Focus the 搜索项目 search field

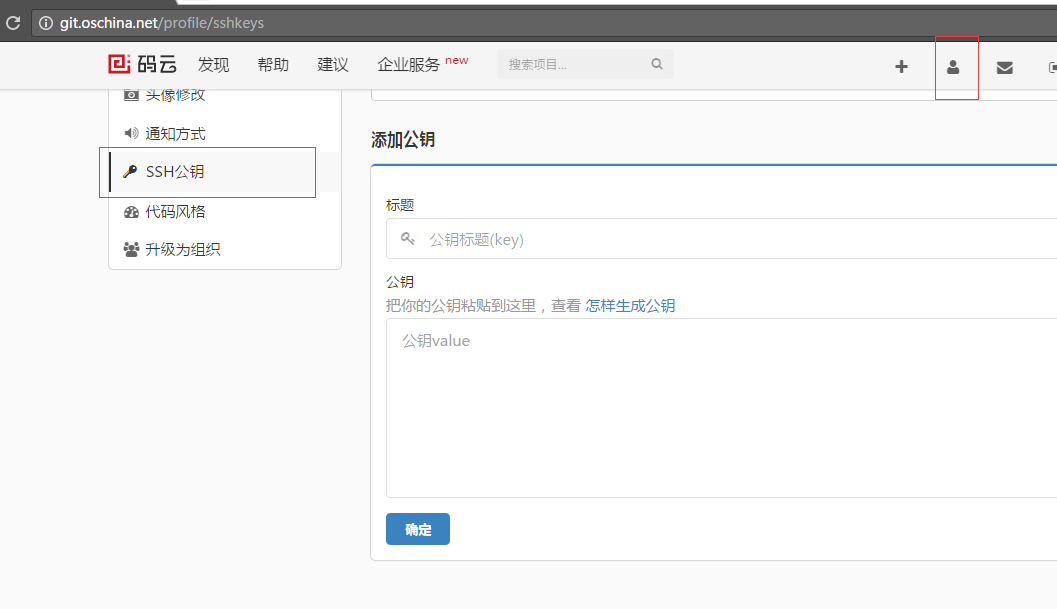575,65
